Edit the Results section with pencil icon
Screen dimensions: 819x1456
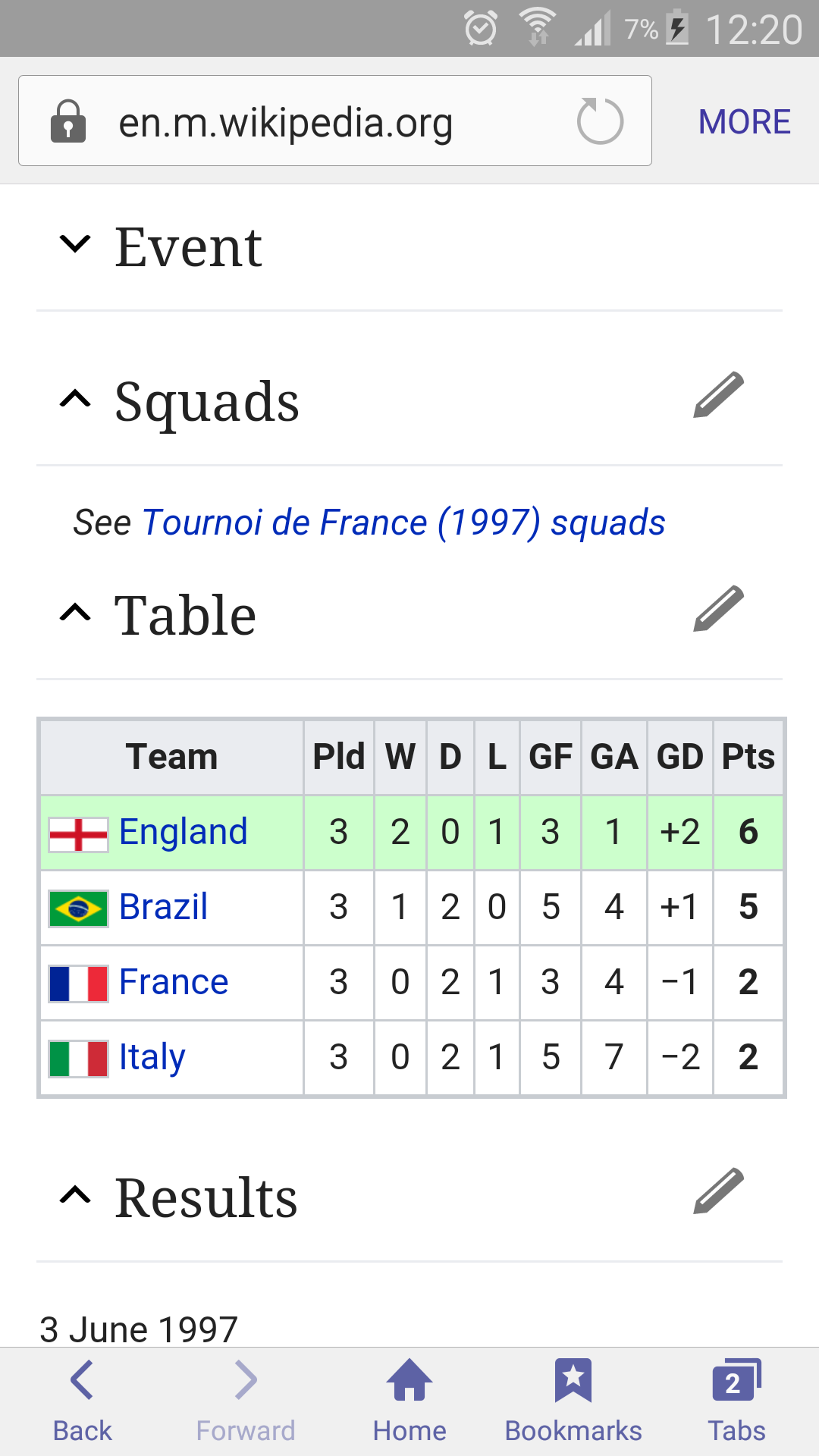click(x=718, y=1191)
